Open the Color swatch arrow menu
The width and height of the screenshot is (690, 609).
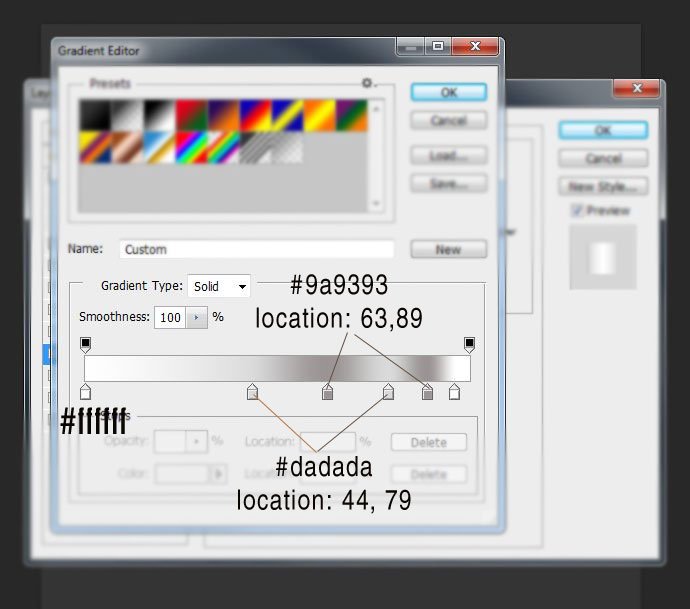(218, 474)
